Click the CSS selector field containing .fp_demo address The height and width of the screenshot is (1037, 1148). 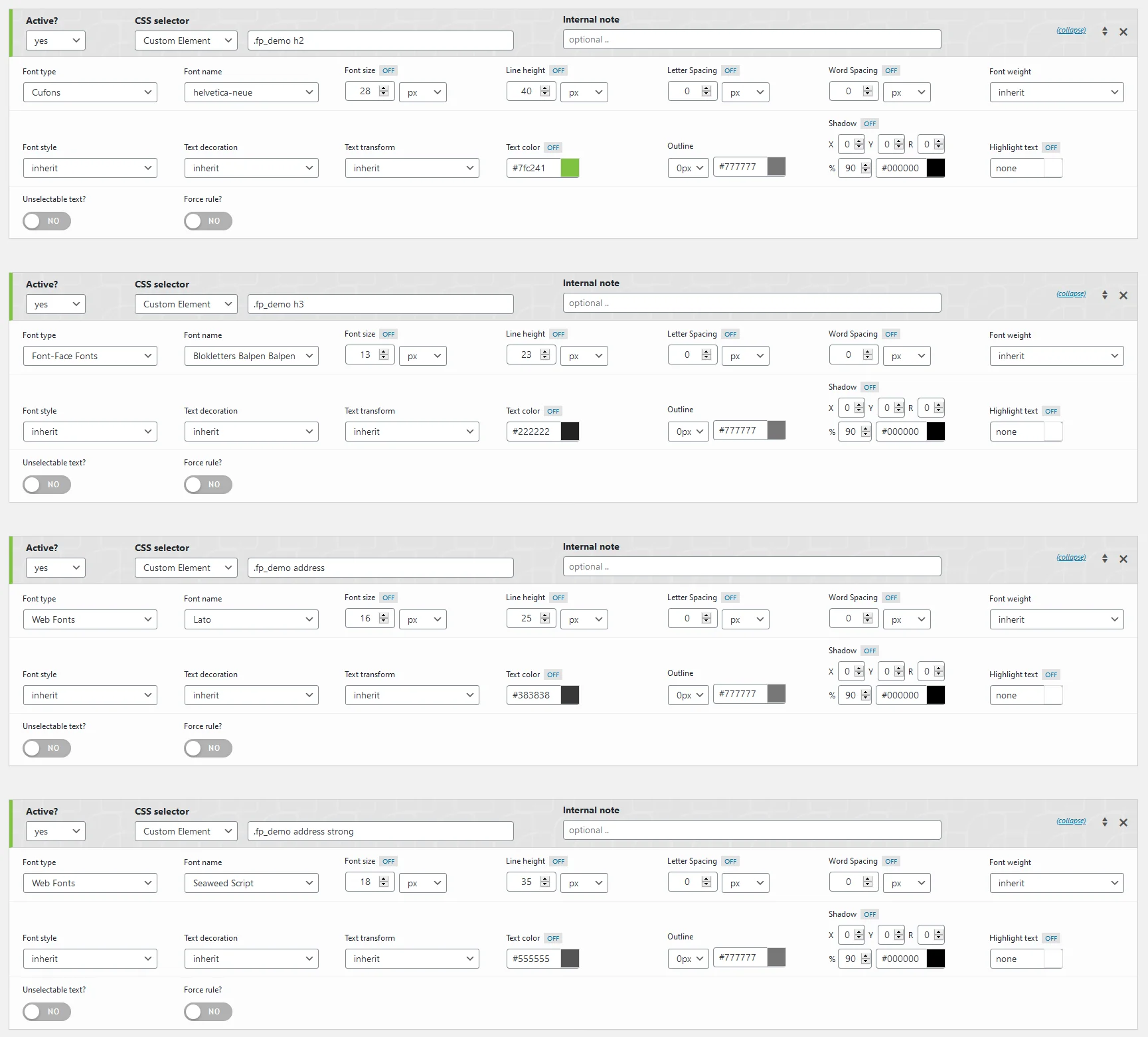[380, 568]
